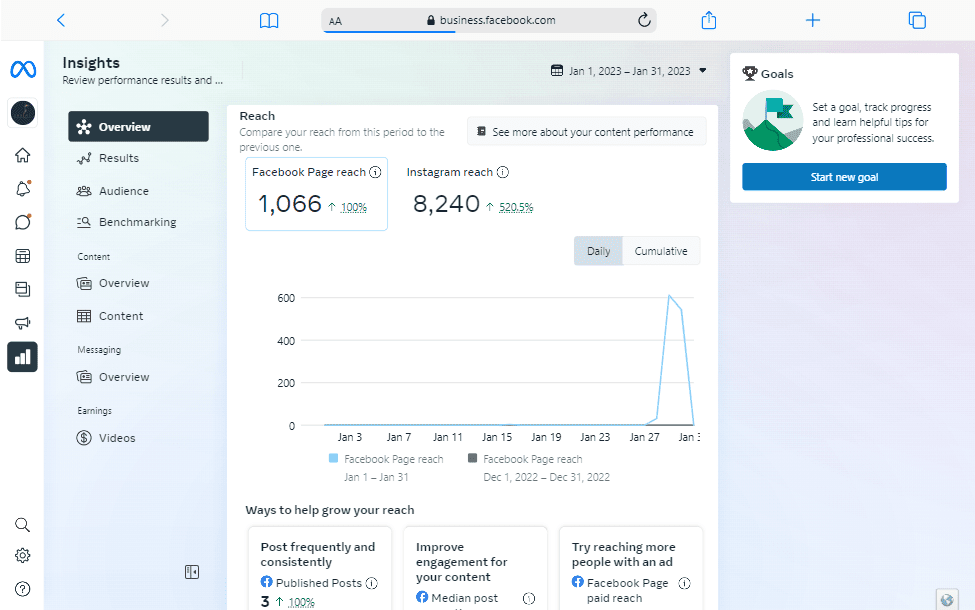Viewport: 975px width, 610px height.
Task: Open the inbox chat bubble icon
Action: tap(22, 222)
